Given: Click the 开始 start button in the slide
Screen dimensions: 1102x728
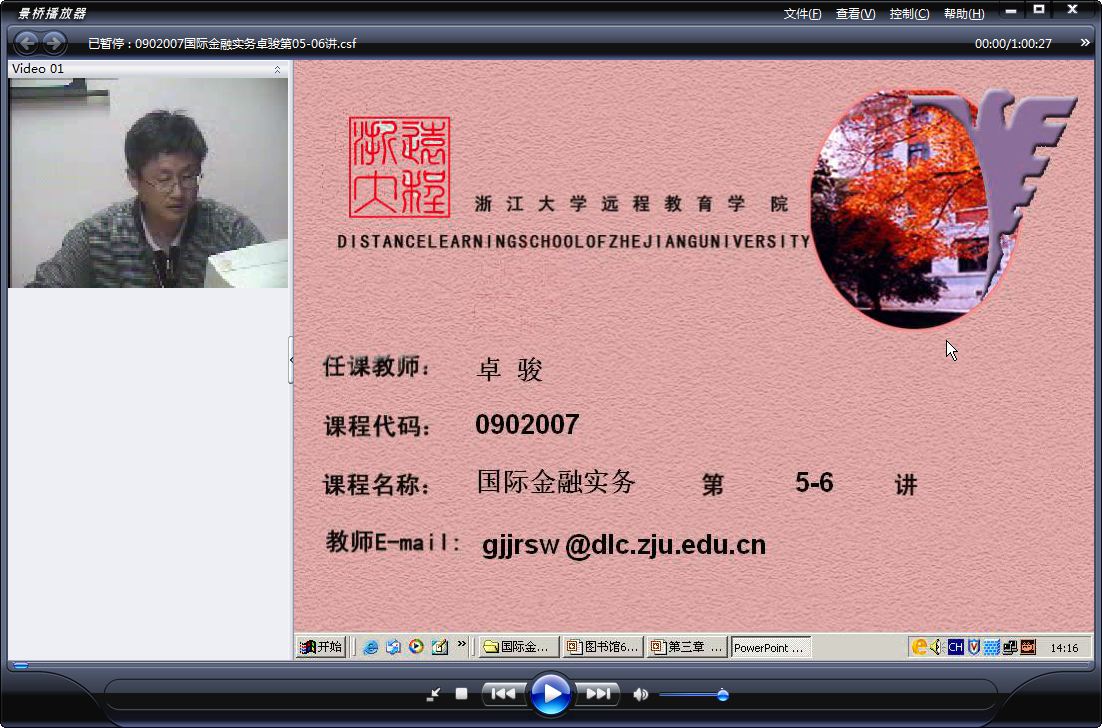Looking at the screenshot, I should click(x=321, y=646).
